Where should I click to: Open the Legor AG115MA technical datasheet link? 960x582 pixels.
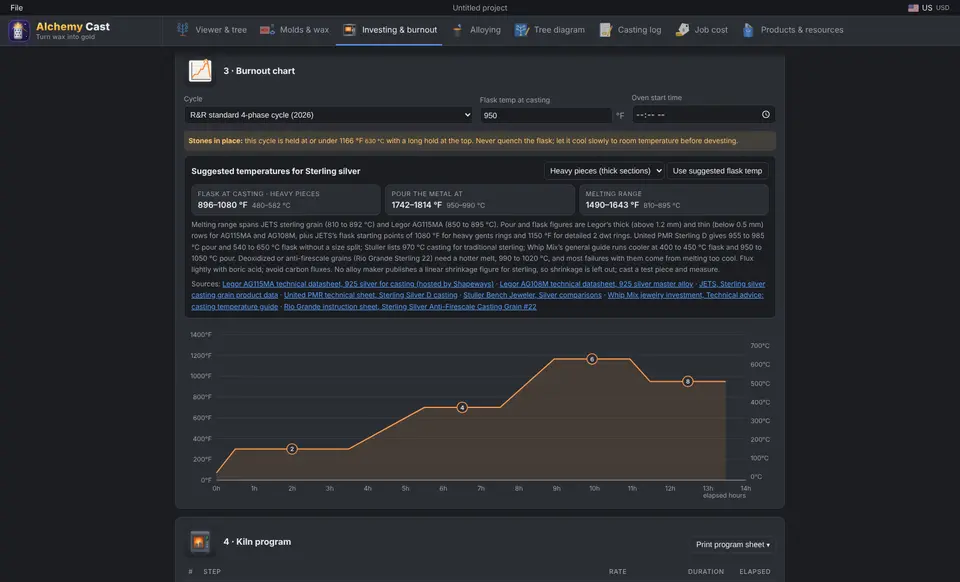coord(358,284)
